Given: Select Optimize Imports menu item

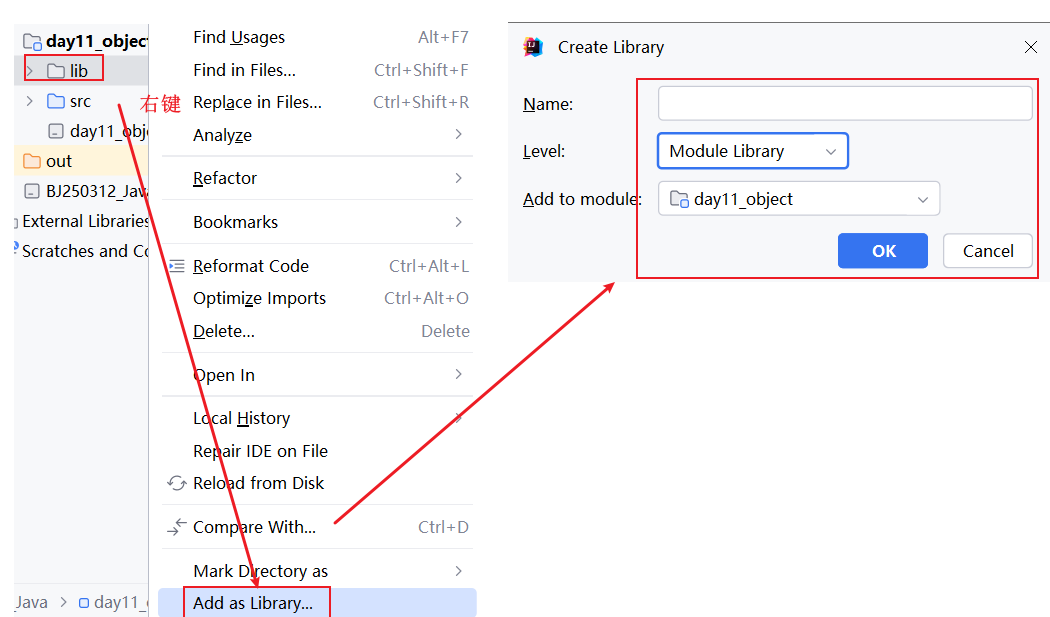Looking at the screenshot, I should coord(260,298).
